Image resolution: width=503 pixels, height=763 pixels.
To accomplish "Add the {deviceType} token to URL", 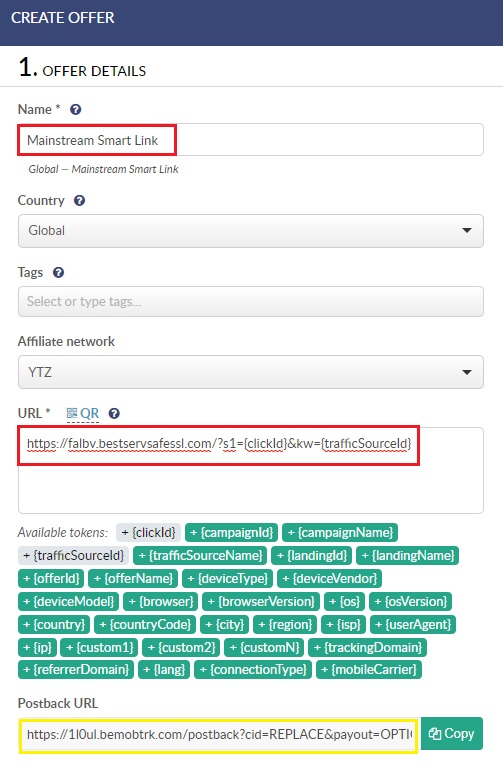I will pyautogui.click(x=228, y=578).
